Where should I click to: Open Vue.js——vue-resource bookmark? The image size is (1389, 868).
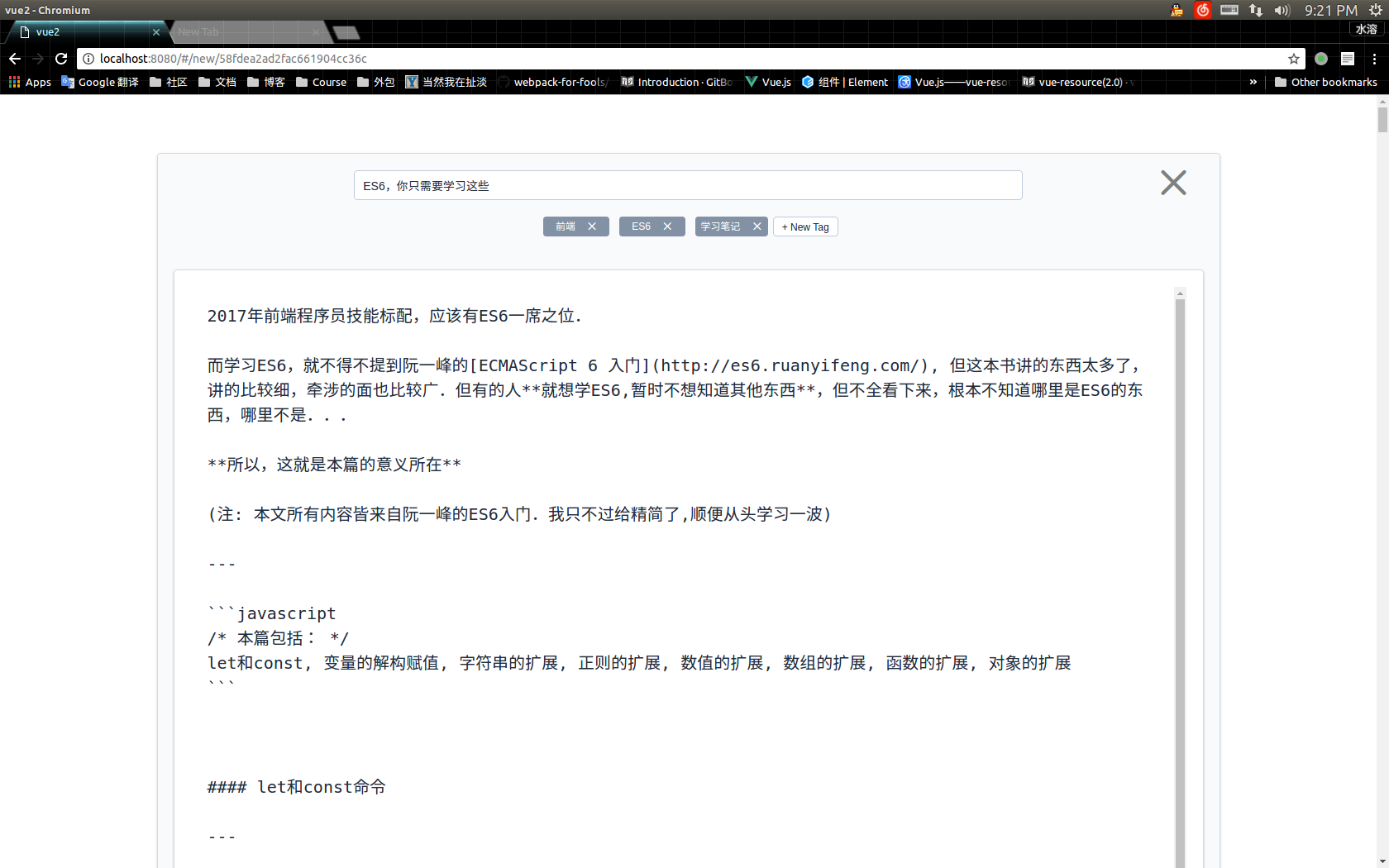(955, 82)
